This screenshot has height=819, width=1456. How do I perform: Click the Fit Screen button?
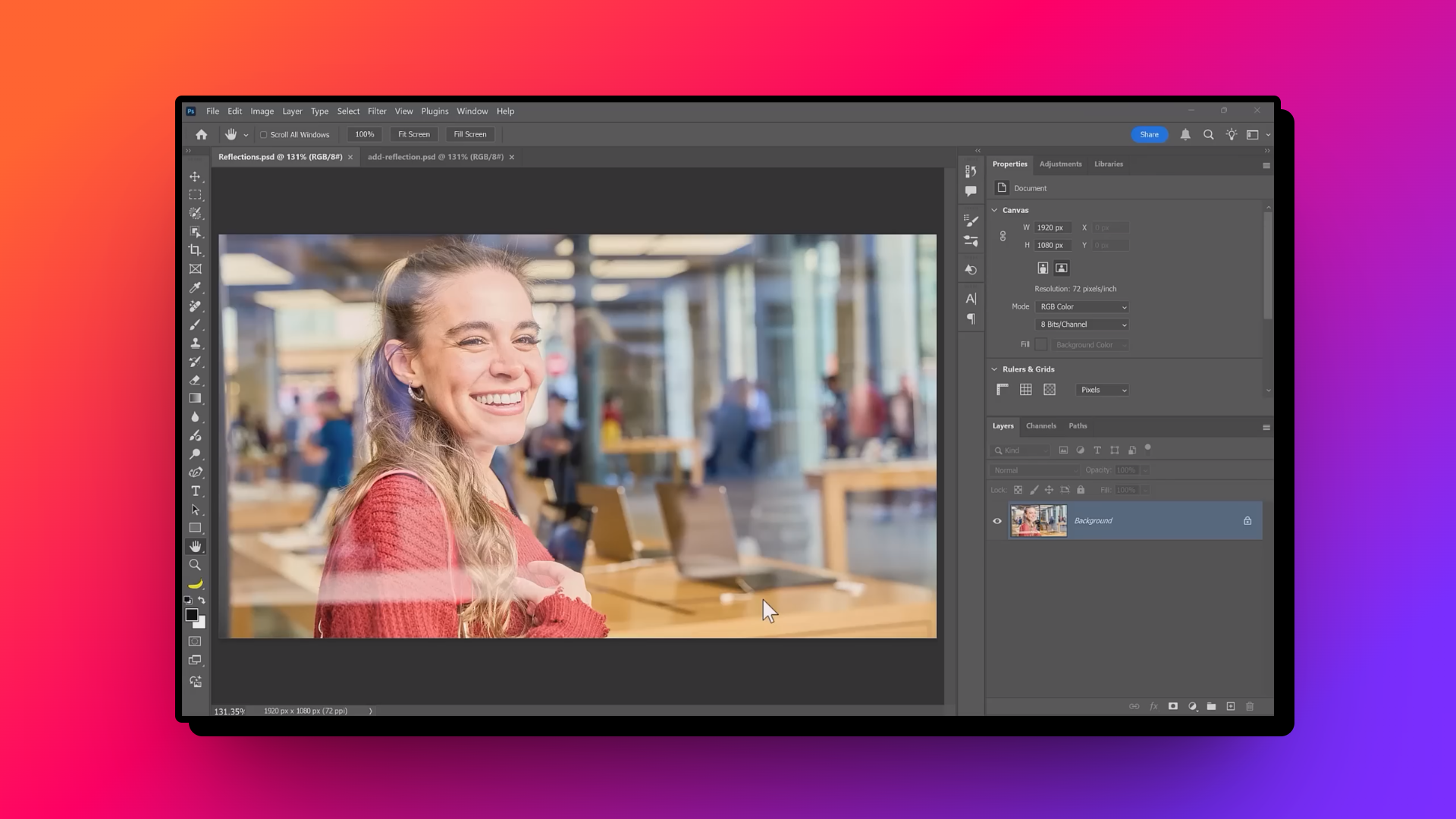click(414, 134)
